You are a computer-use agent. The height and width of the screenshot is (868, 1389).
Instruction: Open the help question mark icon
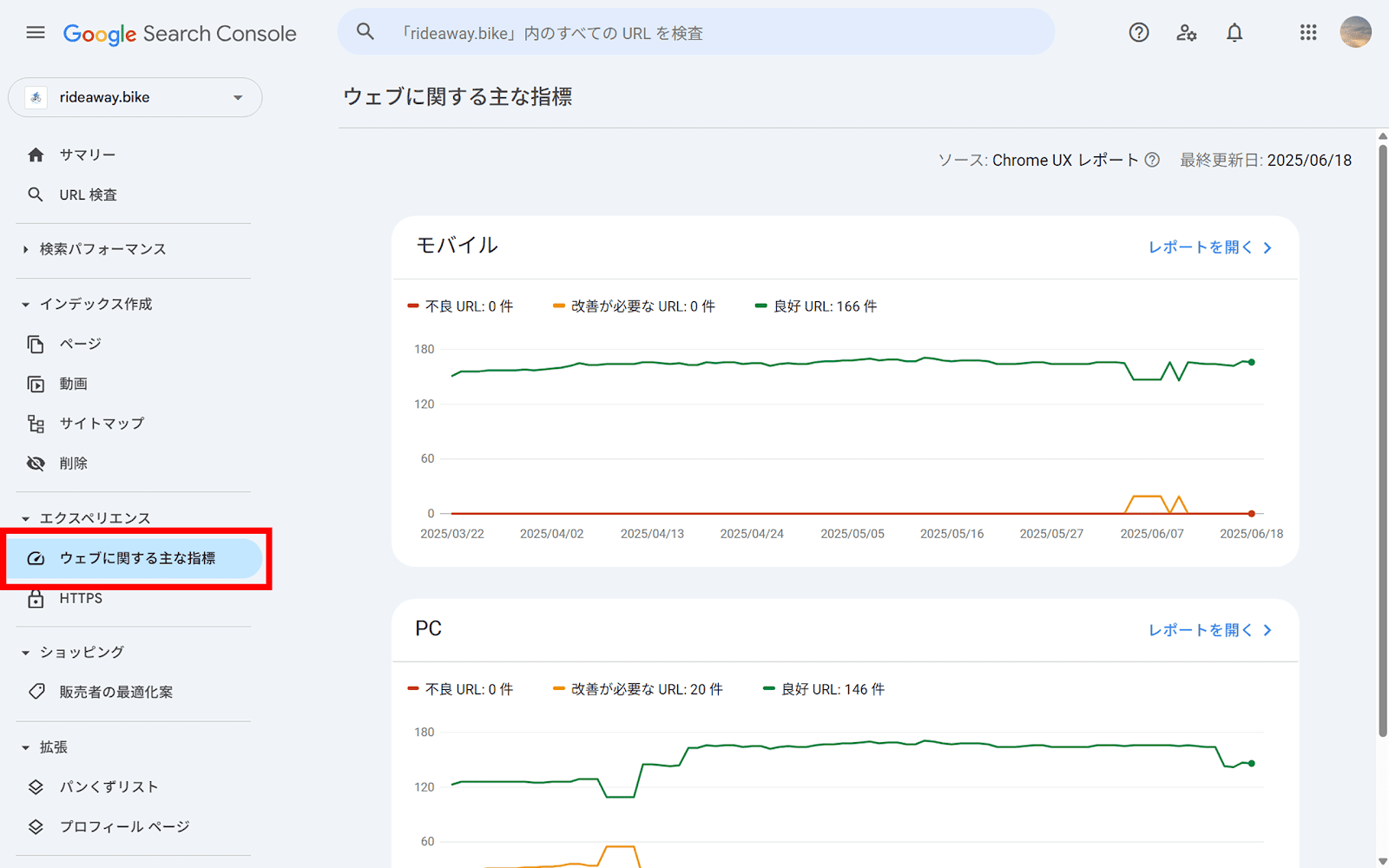pos(1138,32)
